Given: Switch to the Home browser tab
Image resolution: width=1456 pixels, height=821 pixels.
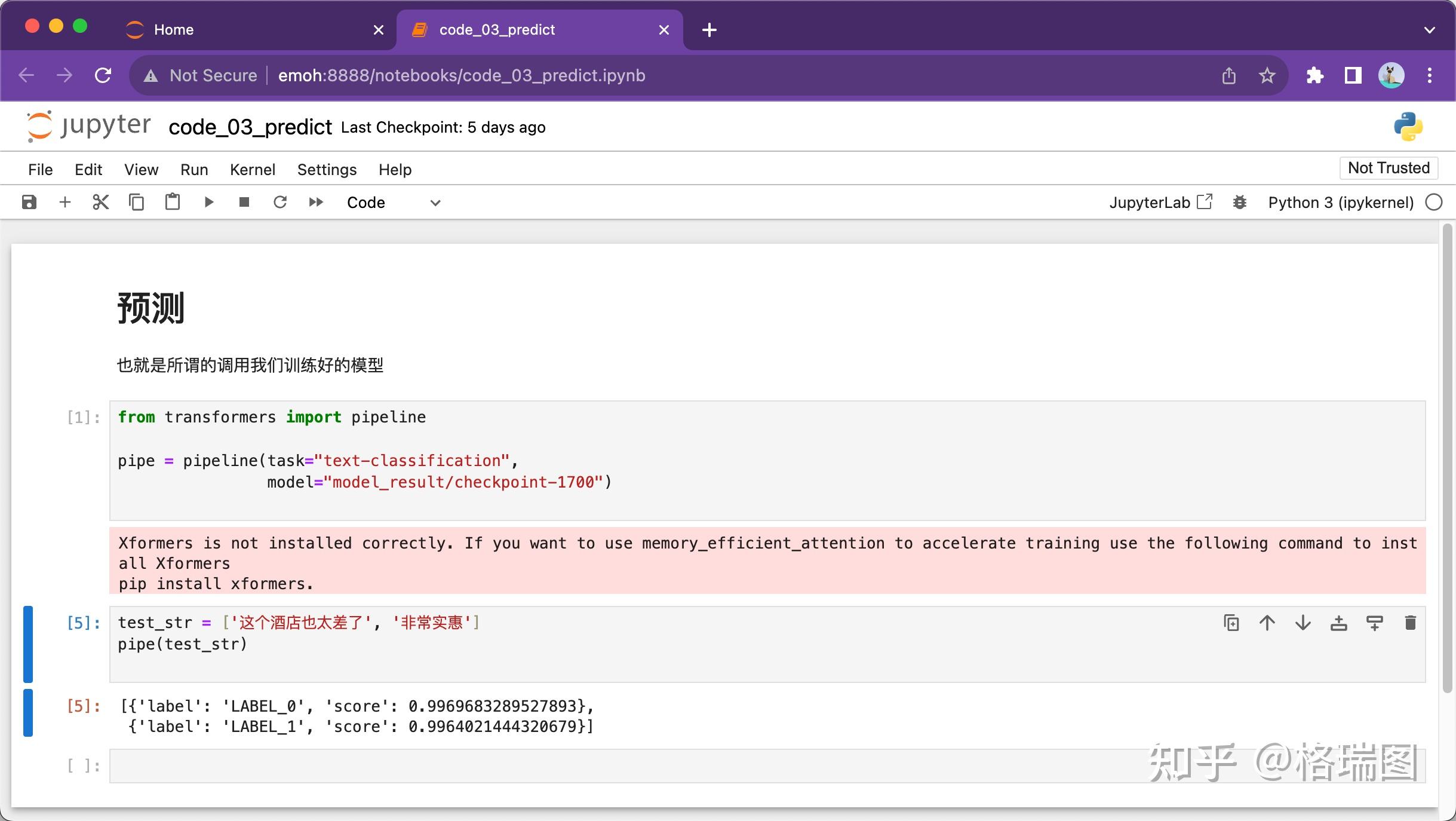Looking at the screenshot, I should tap(174, 30).
